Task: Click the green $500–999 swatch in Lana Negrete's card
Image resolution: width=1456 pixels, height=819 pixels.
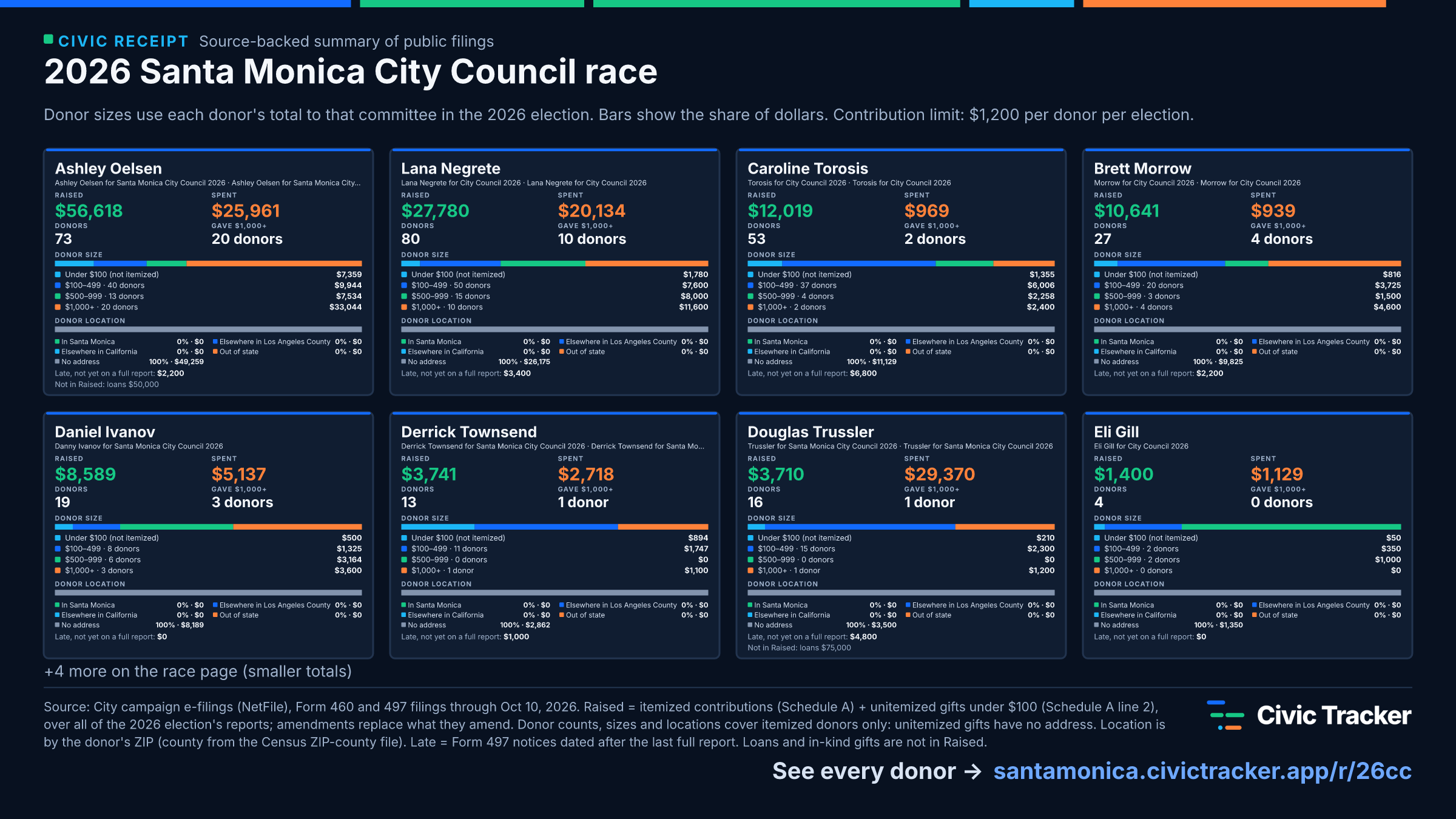Action: tap(404, 296)
